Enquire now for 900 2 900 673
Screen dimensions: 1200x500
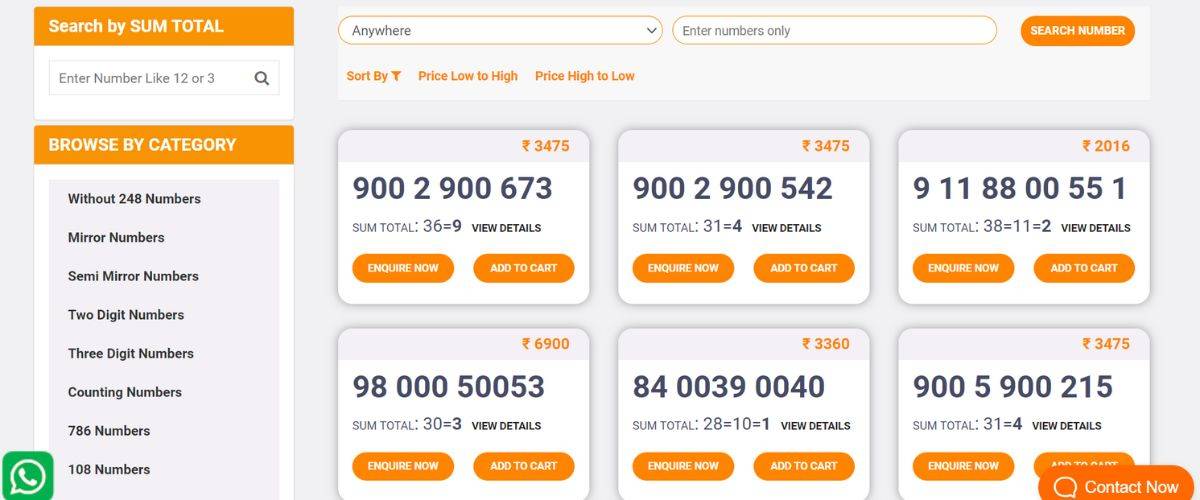[403, 268]
